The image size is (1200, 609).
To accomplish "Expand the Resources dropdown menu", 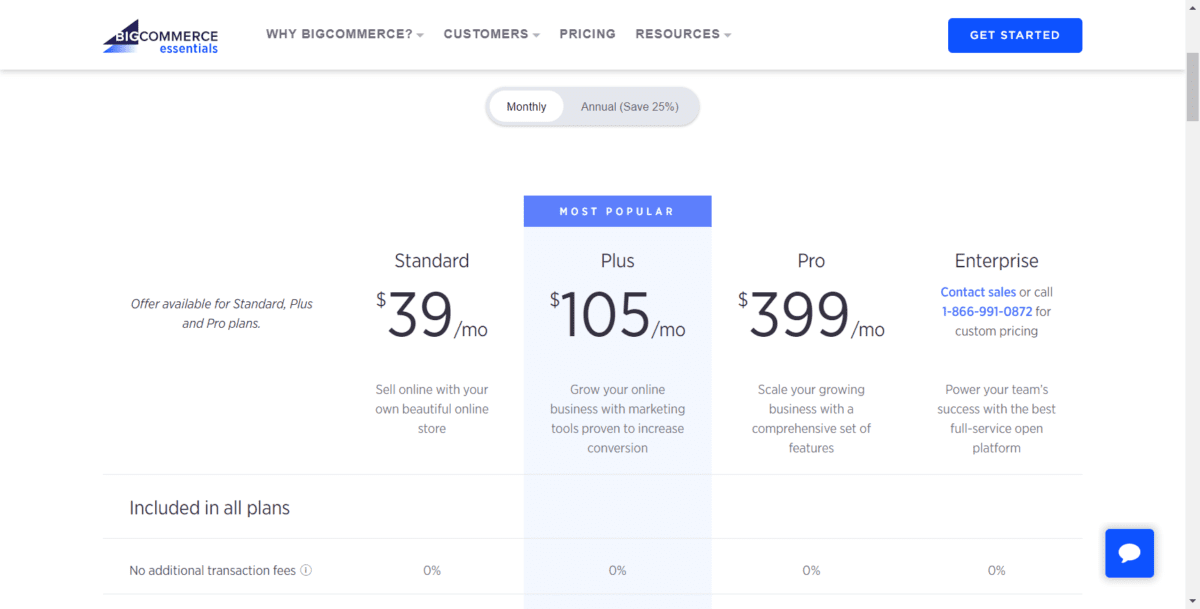I will (x=684, y=34).
